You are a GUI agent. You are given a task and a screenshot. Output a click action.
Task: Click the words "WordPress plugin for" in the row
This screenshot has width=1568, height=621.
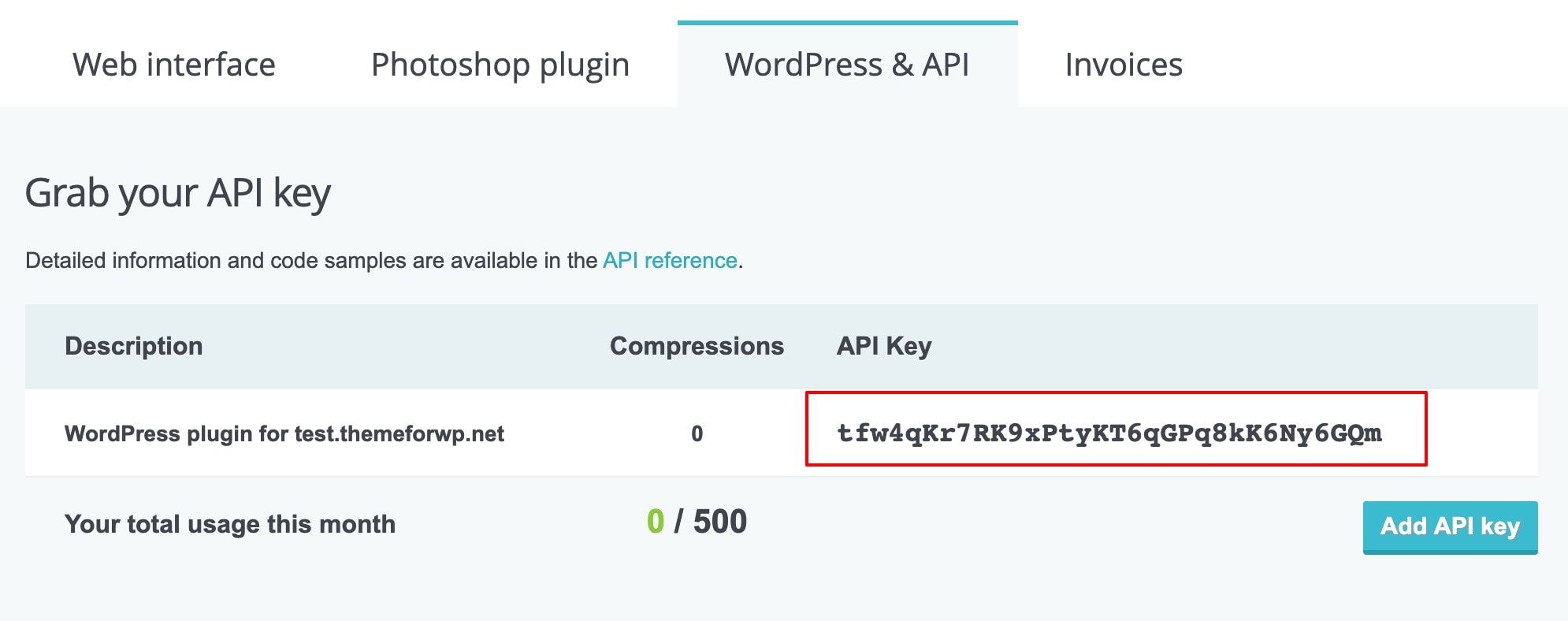(176, 434)
